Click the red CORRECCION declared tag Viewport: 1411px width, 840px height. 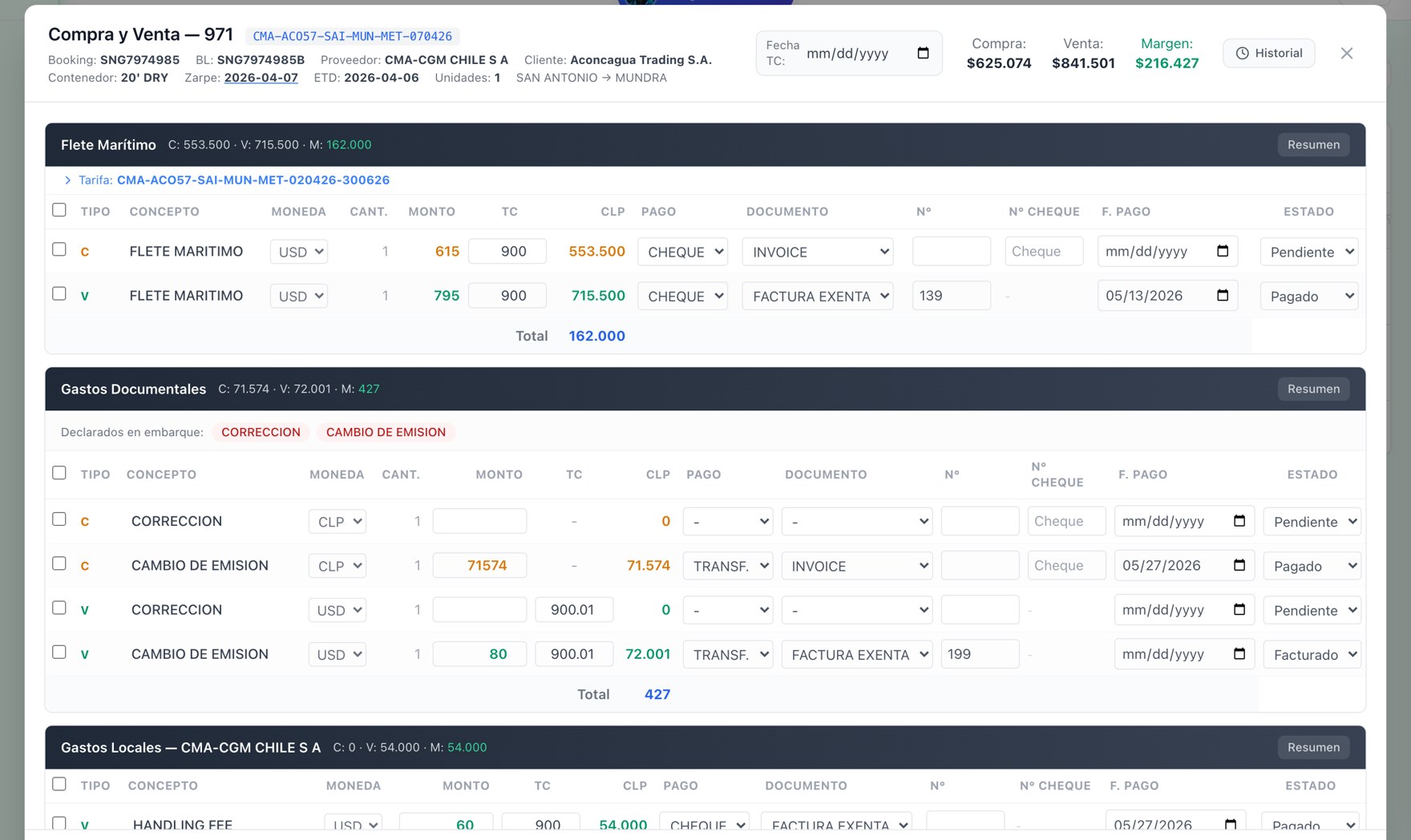[x=261, y=432]
